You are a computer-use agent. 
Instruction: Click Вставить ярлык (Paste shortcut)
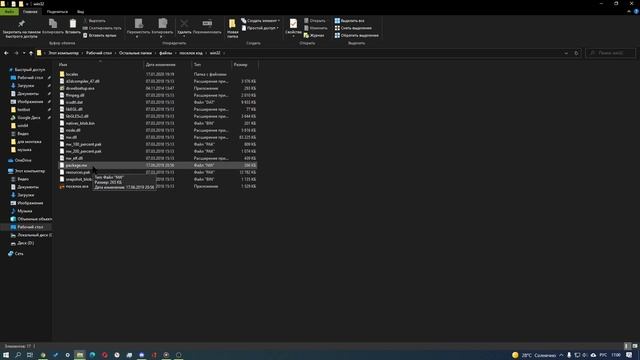point(100,36)
